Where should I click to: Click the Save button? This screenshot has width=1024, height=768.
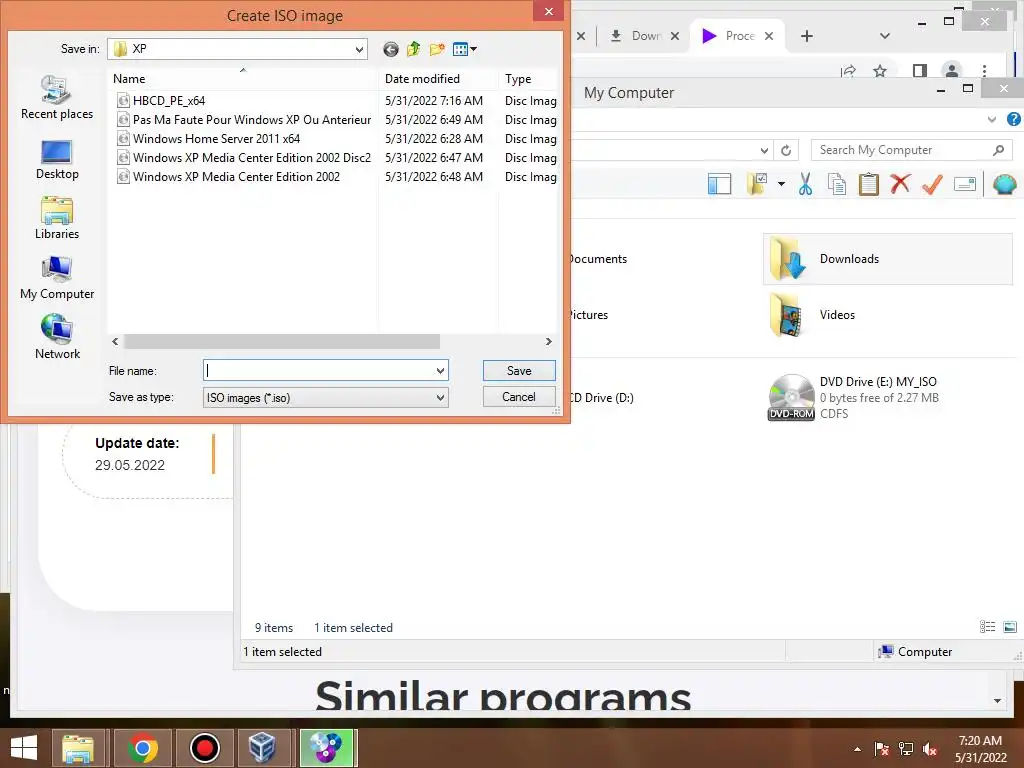tap(519, 371)
